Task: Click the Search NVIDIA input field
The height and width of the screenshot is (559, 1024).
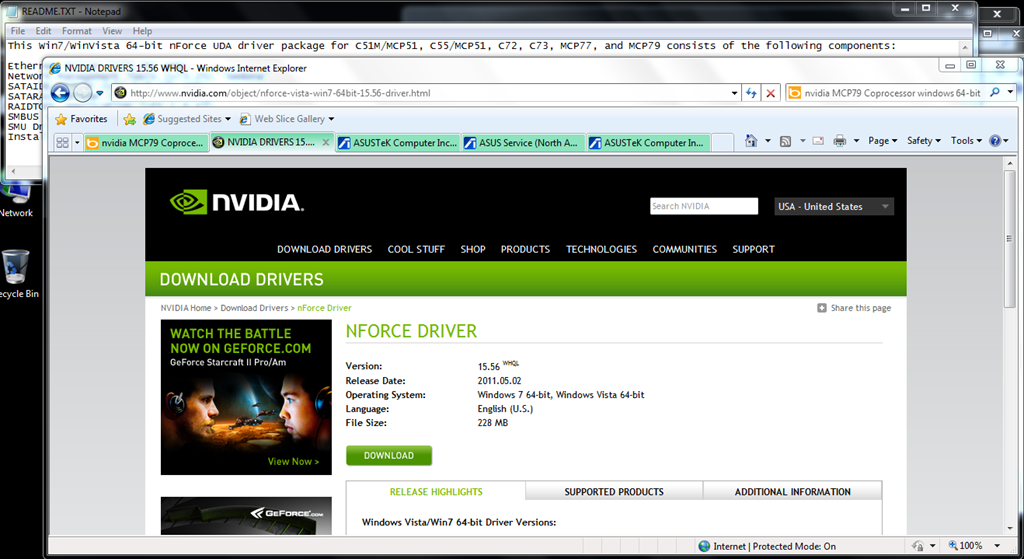Action: [x=704, y=206]
